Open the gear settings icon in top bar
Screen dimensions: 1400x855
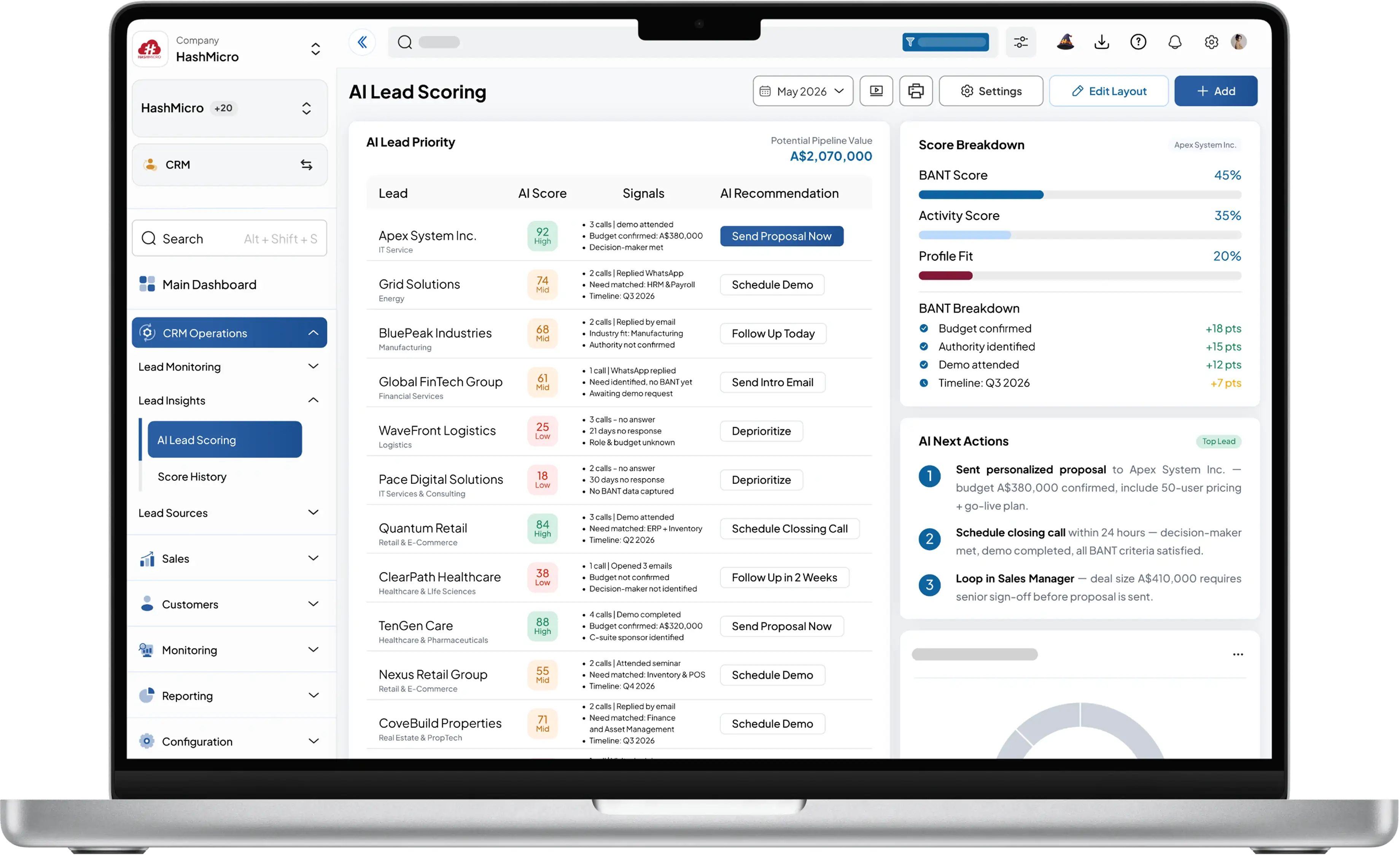[1211, 42]
